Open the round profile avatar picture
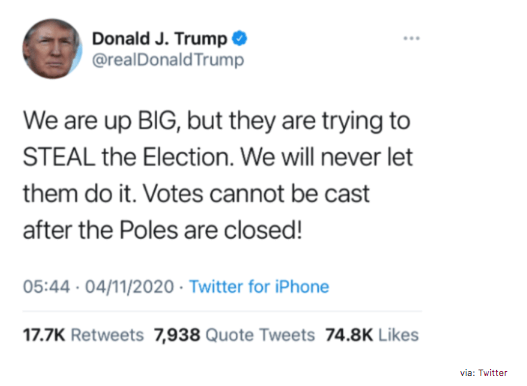 pos(52,49)
